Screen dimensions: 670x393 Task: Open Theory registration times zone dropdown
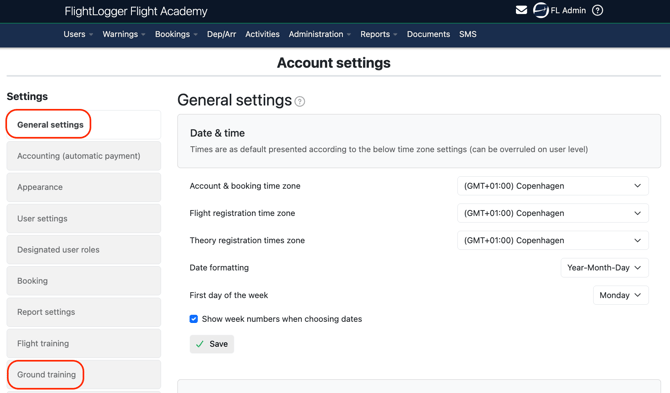(552, 240)
